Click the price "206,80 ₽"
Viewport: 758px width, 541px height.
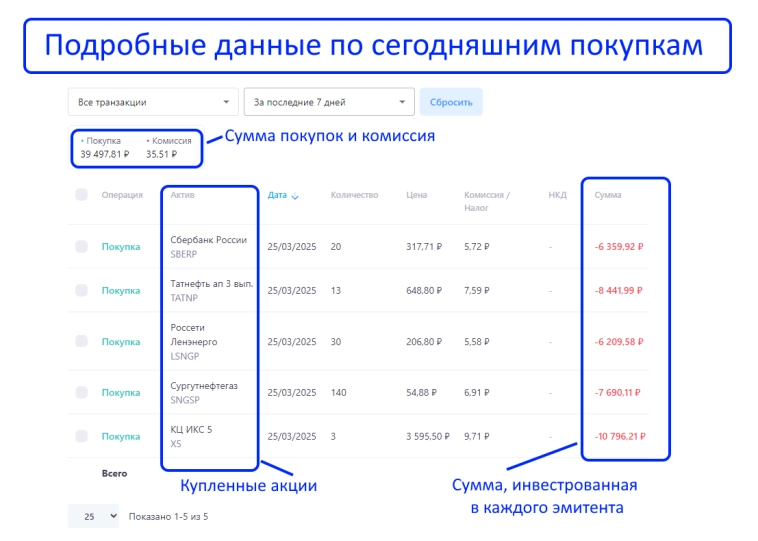424,342
